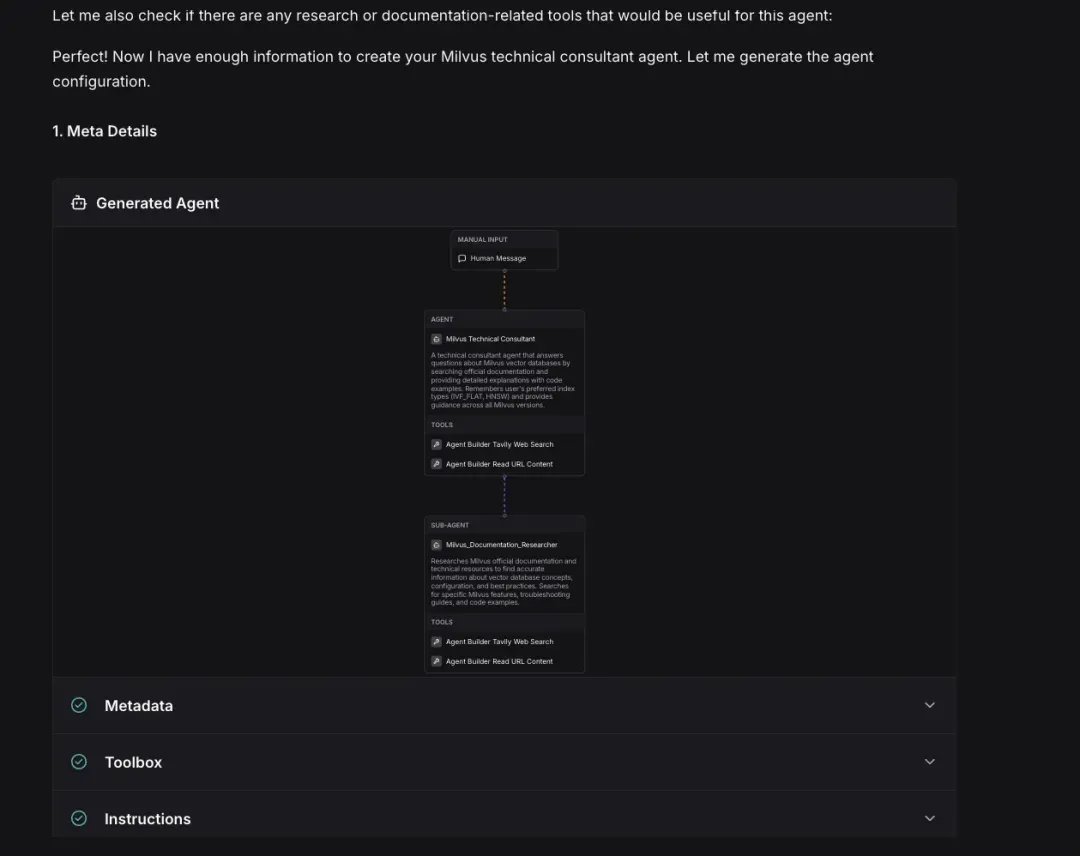Click the connector between agent and sub-agent
Viewport: 1080px width, 856px height.
pyautogui.click(x=504, y=496)
